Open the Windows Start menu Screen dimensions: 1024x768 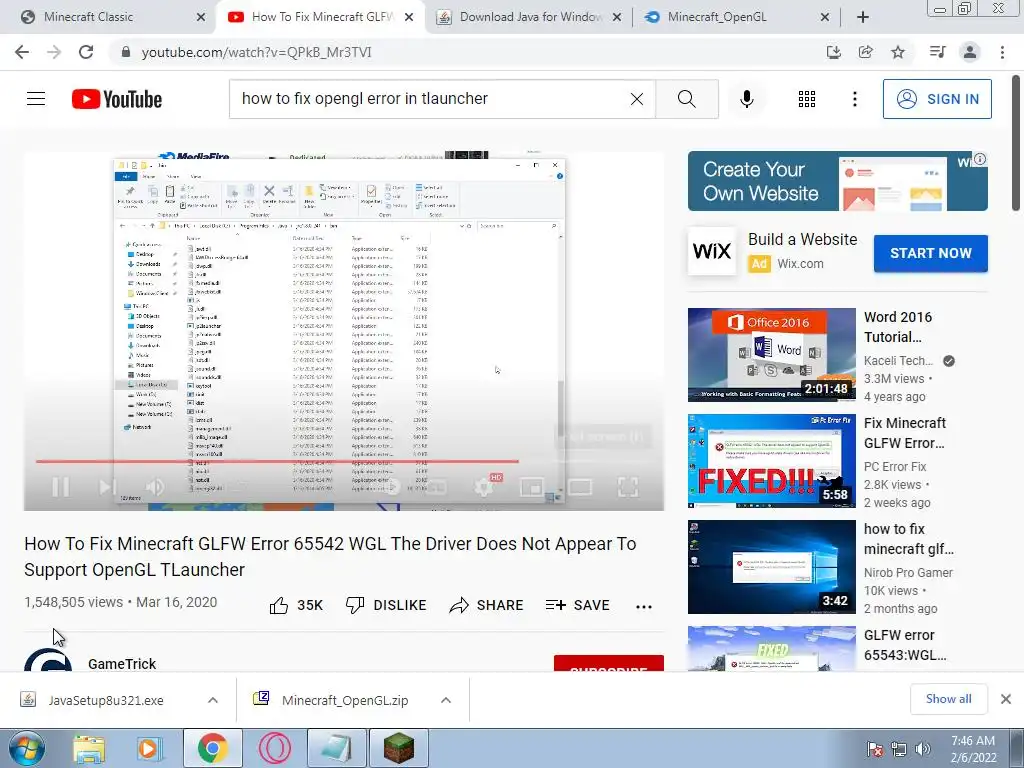coord(26,748)
